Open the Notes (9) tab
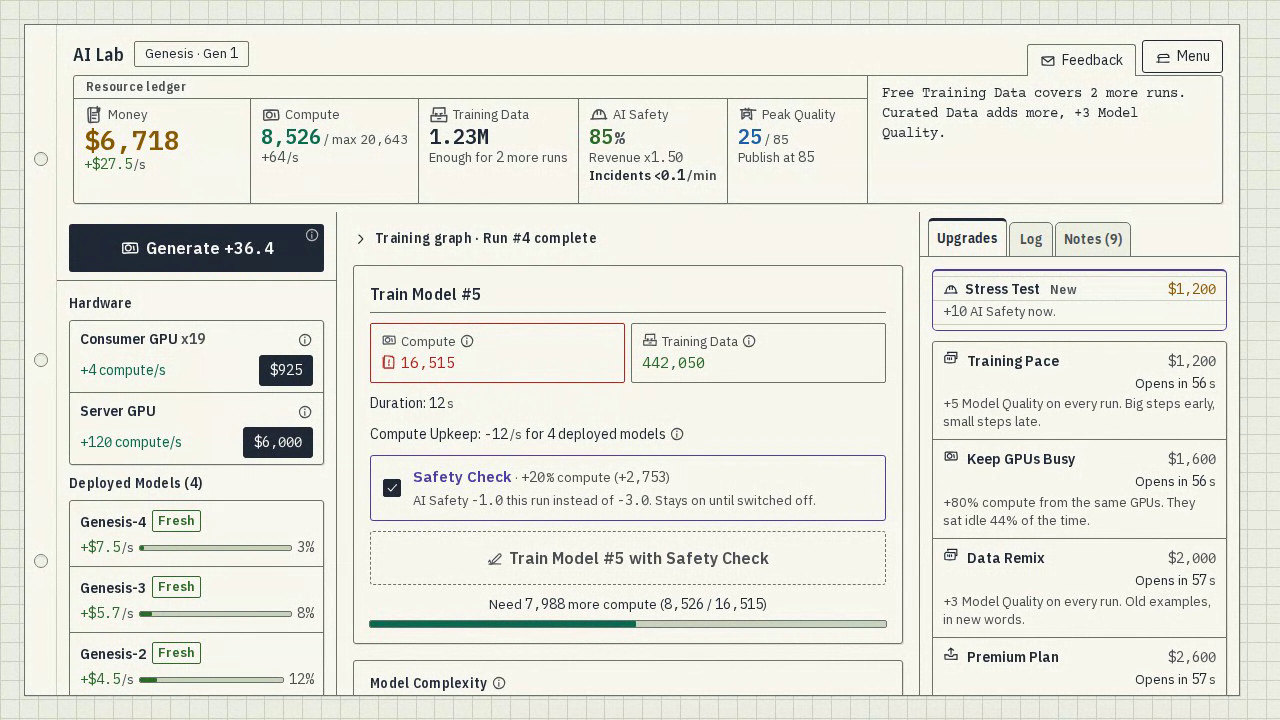 click(1093, 239)
